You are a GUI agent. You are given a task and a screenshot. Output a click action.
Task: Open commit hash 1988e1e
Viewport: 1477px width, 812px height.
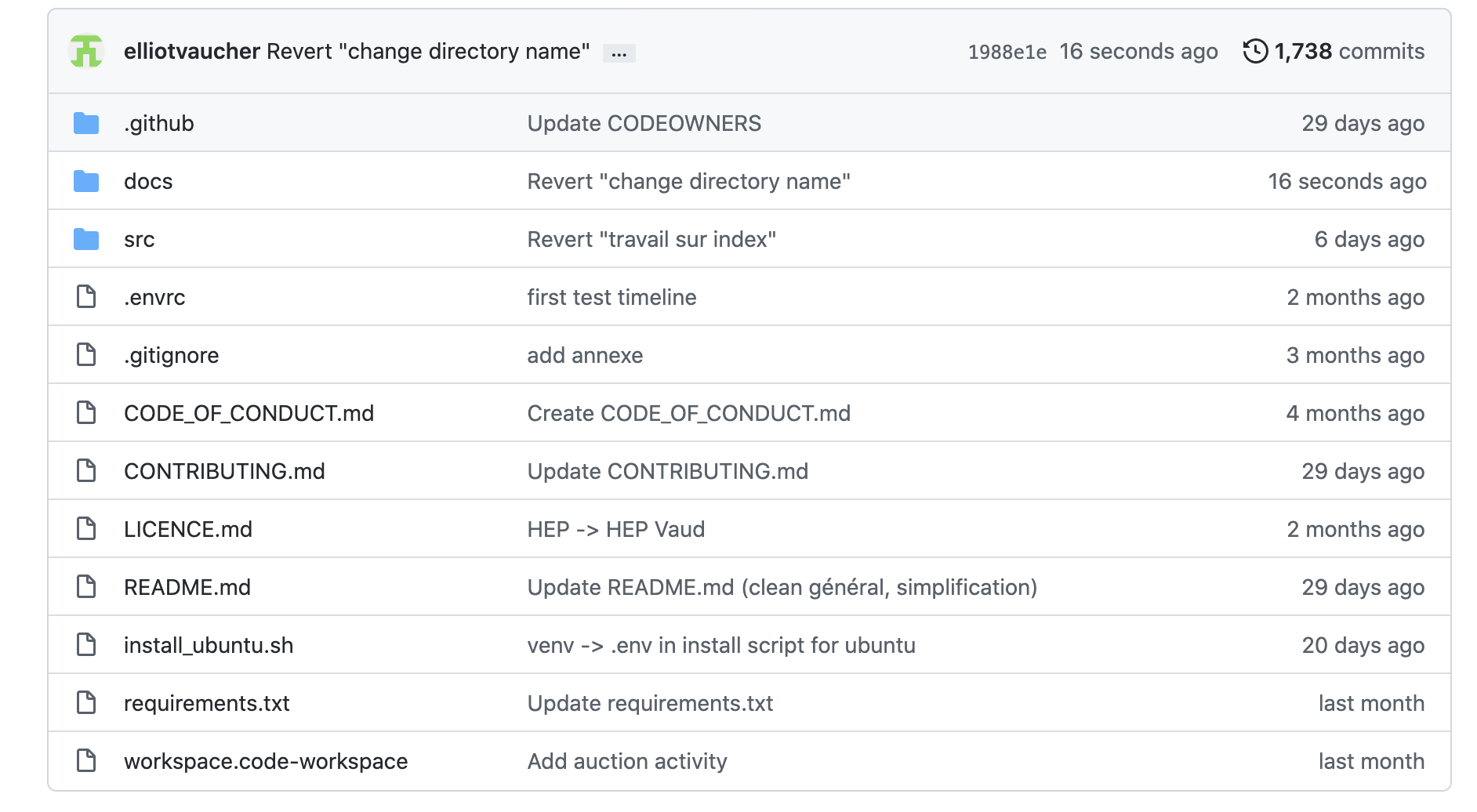pos(1007,53)
